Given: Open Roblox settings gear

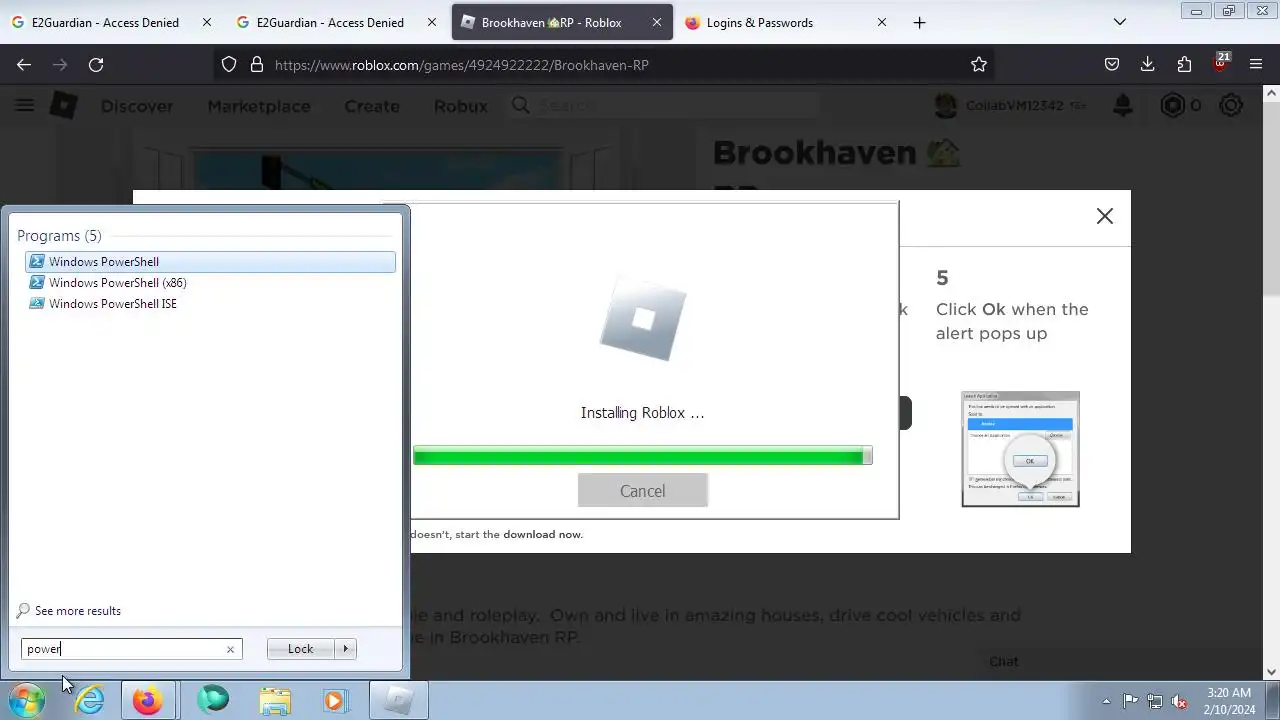Looking at the screenshot, I should click(x=1231, y=105).
